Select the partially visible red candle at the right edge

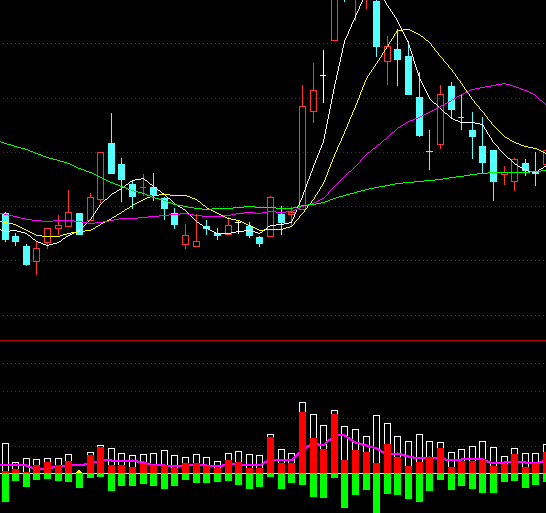[x=544, y=158]
